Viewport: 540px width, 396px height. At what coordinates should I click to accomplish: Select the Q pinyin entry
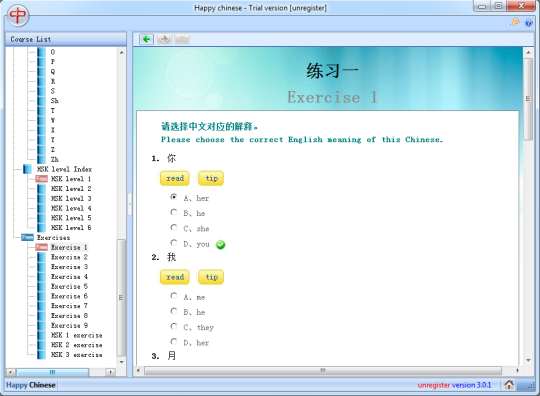[x=53, y=72]
